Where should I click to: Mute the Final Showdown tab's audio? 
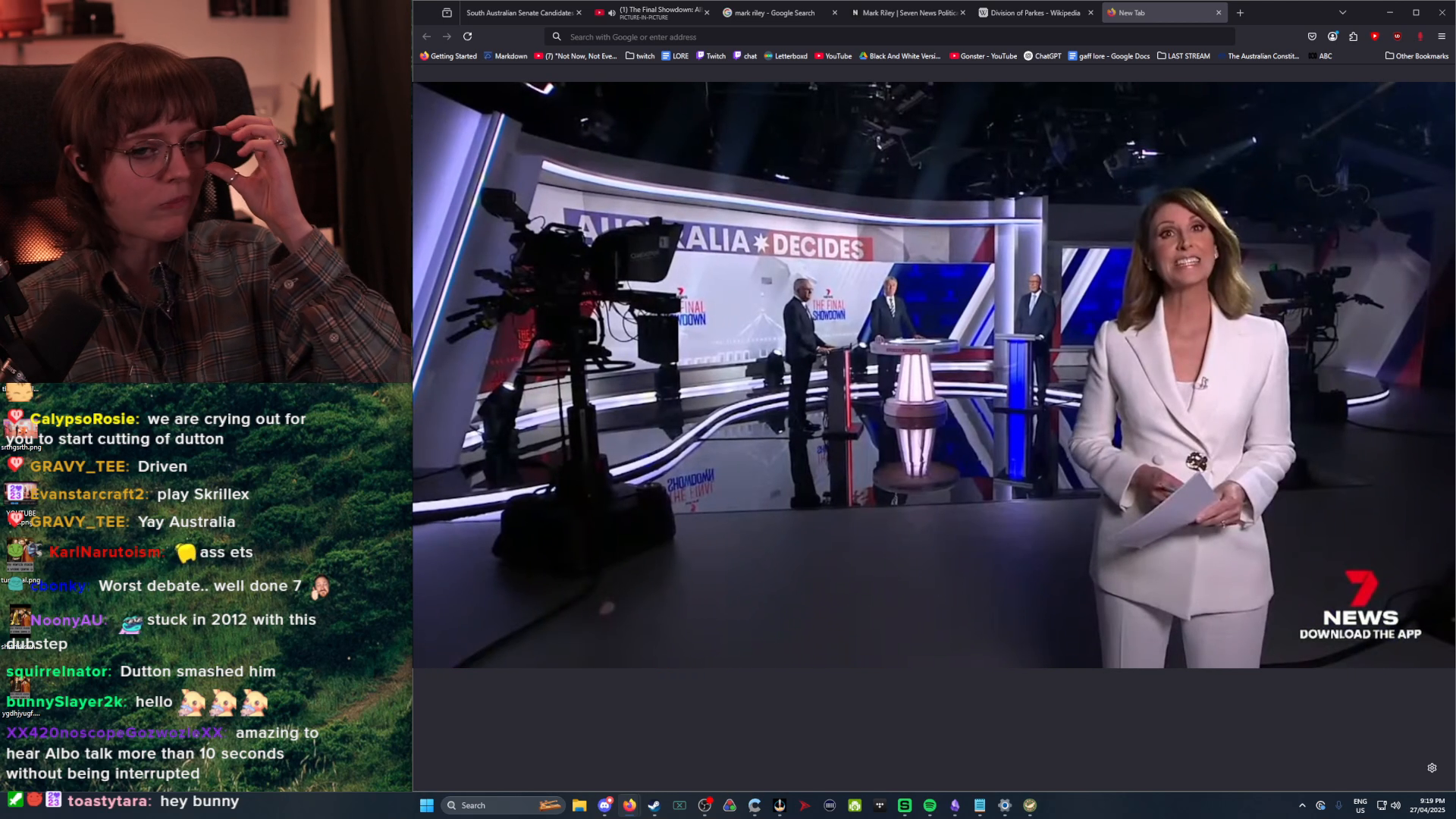612,12
